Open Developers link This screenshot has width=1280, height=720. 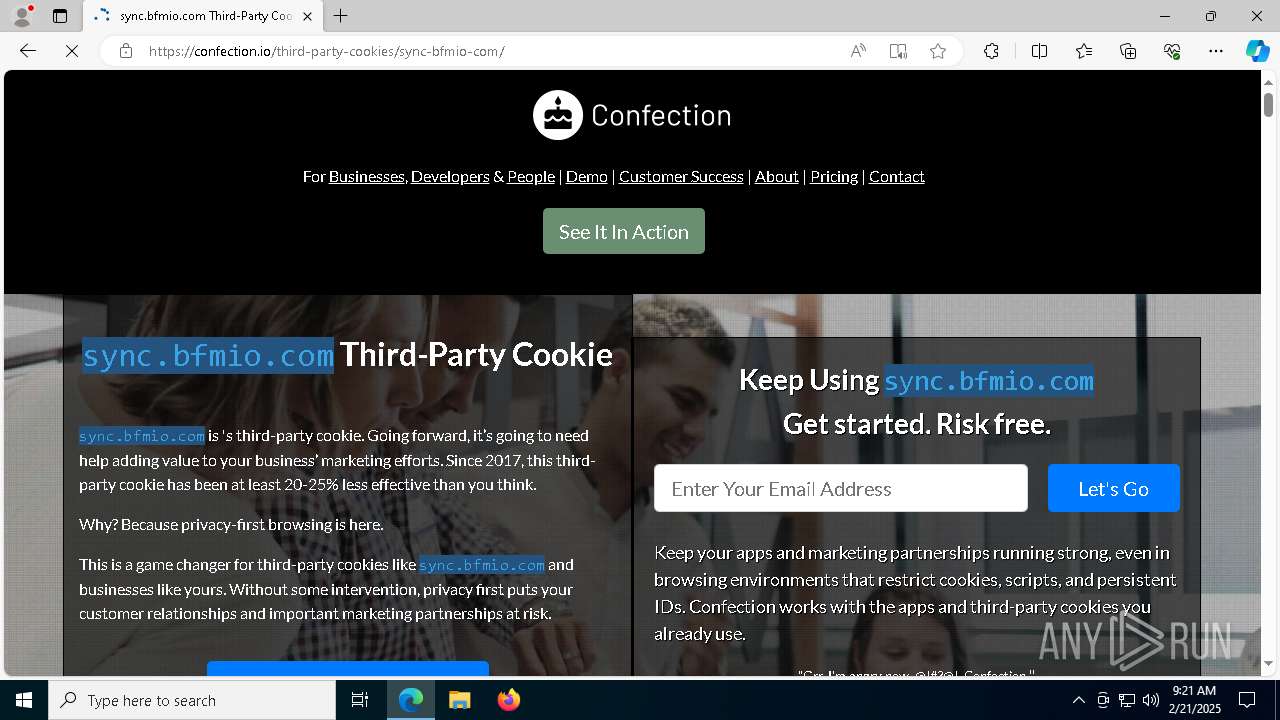tap(450, 176)
